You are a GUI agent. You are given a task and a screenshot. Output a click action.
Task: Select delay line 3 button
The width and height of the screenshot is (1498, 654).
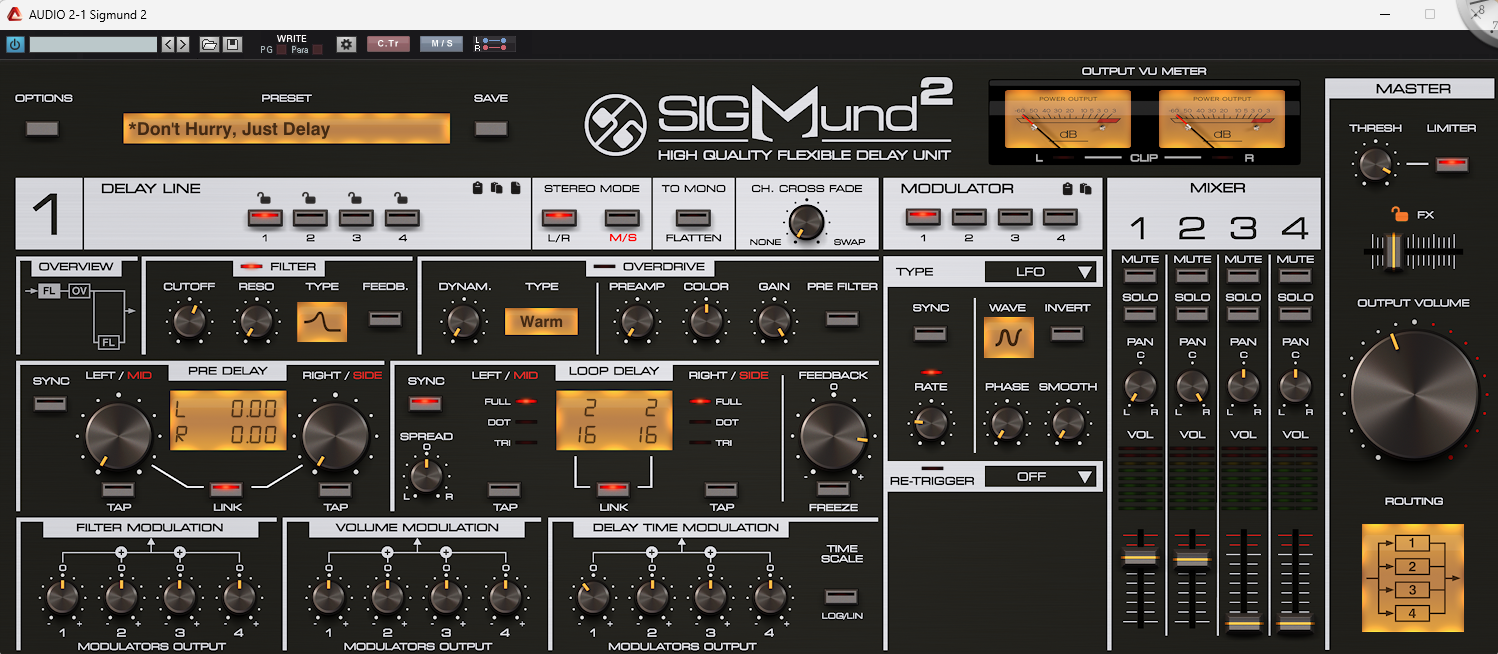pyautogui.click(x=355, y=216)
